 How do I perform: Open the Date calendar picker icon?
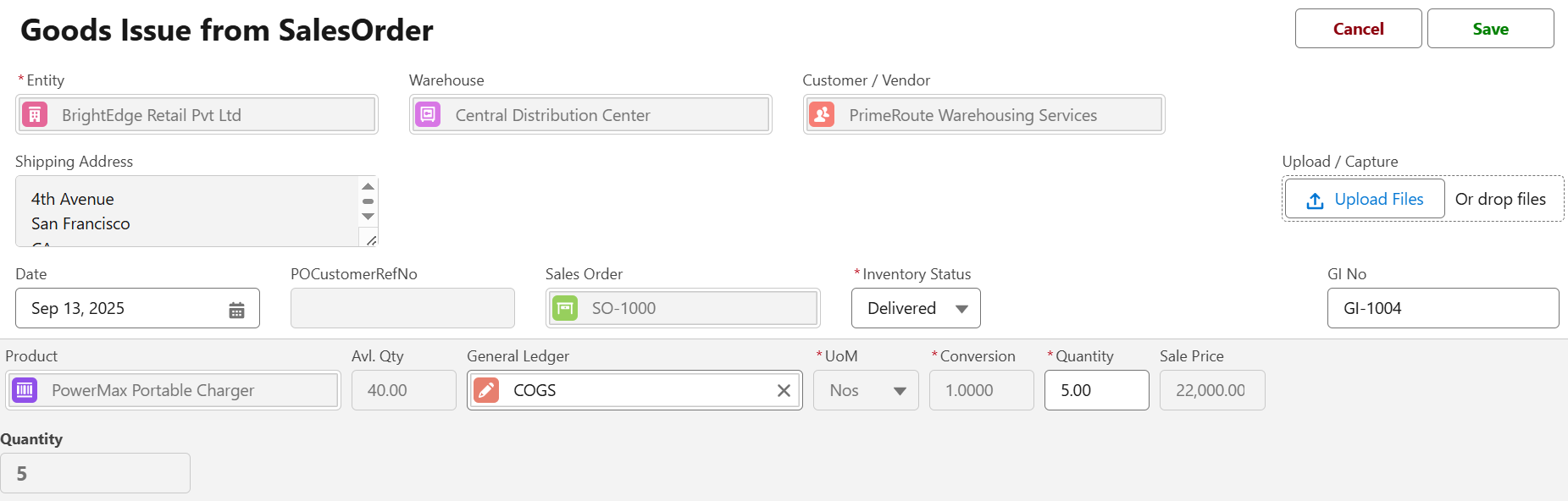click(237, 310)
